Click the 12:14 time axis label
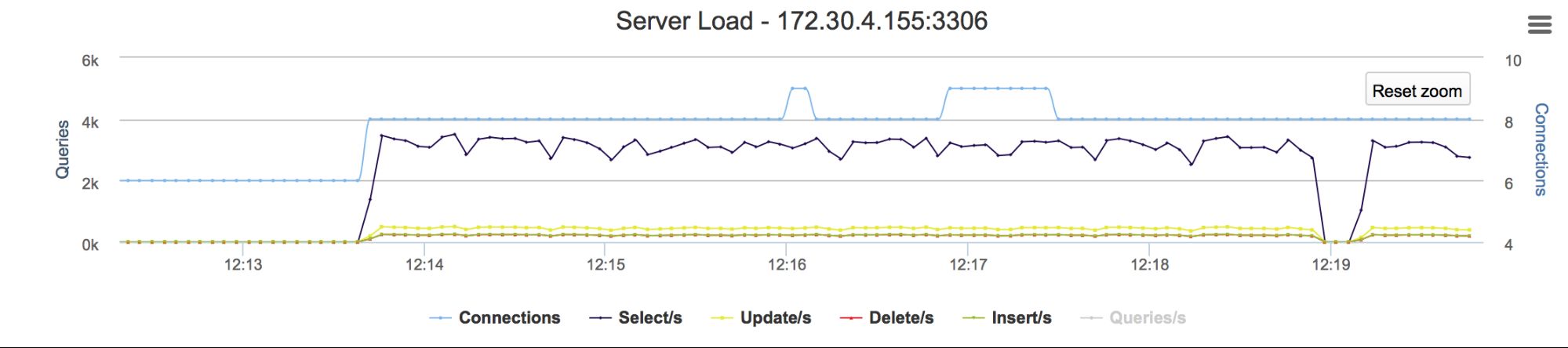Screen dimensions: 1568x348 click(x=424, y=265)
